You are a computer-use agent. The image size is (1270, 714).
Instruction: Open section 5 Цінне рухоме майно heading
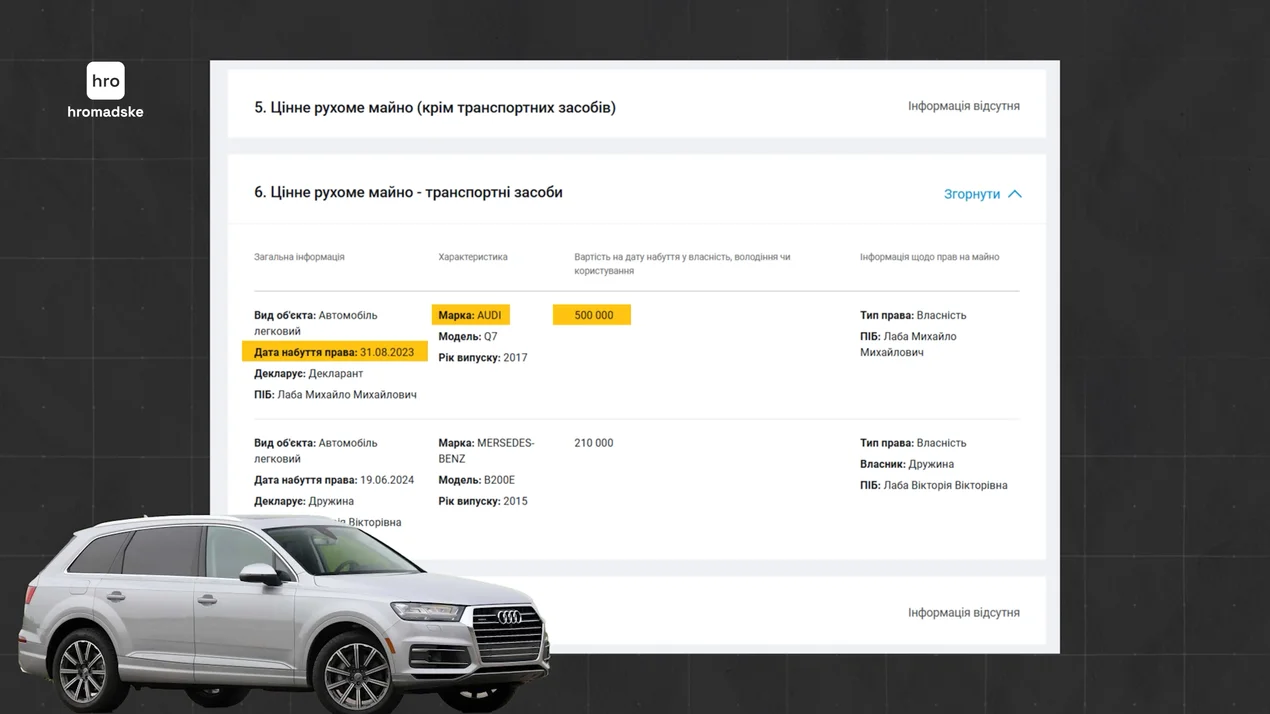pyautogui.click(x=434, y=107)
